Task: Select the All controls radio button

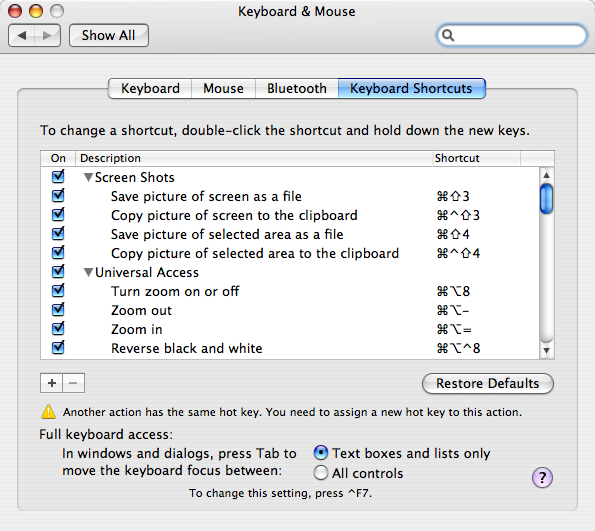Action: [321, 473]
